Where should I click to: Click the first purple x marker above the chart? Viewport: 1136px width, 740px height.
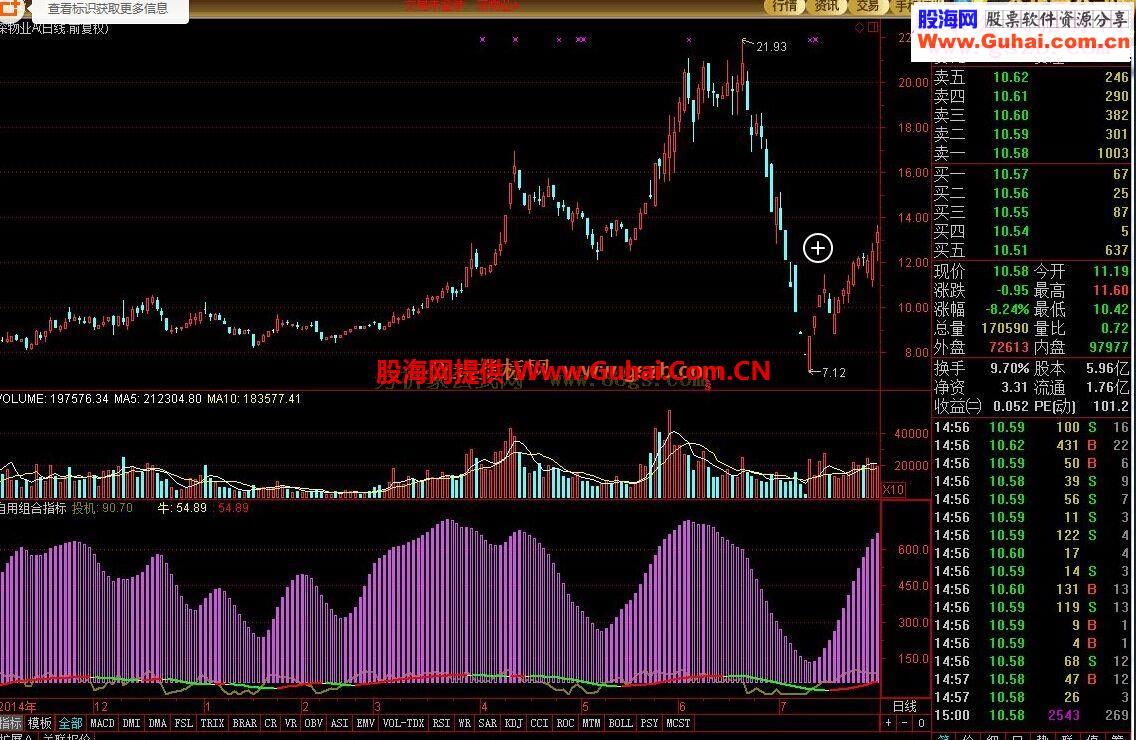(483, 40)
